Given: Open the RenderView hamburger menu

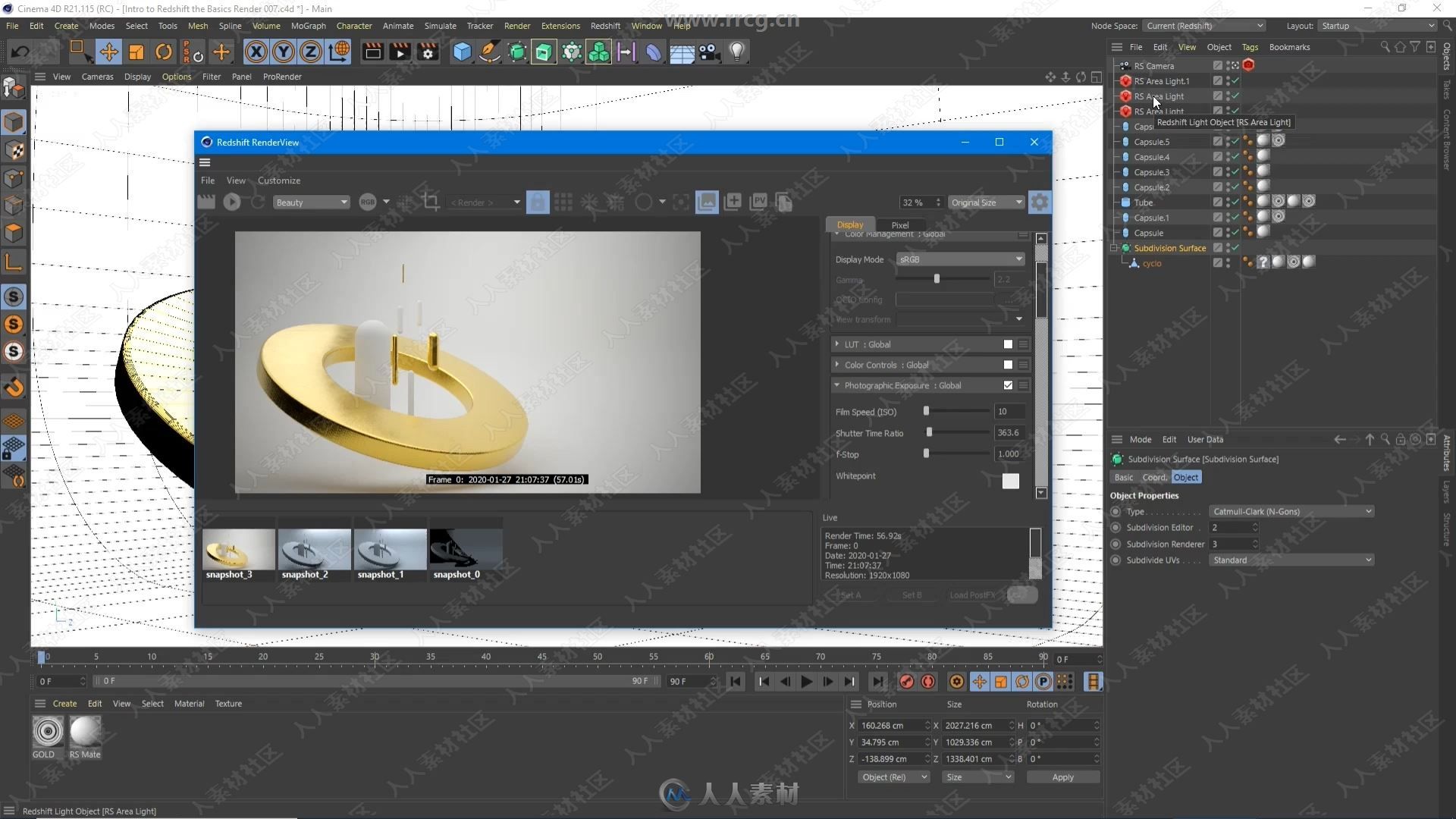Looking at the screenshot, I should pos(205,162).
